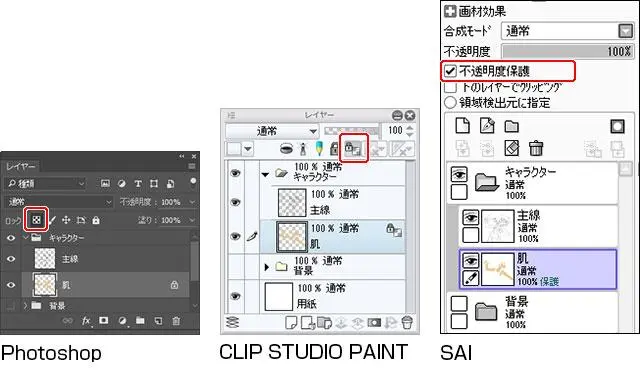
Task: Add a layer mask in Photoshop panel
Action: click(104, 321)
